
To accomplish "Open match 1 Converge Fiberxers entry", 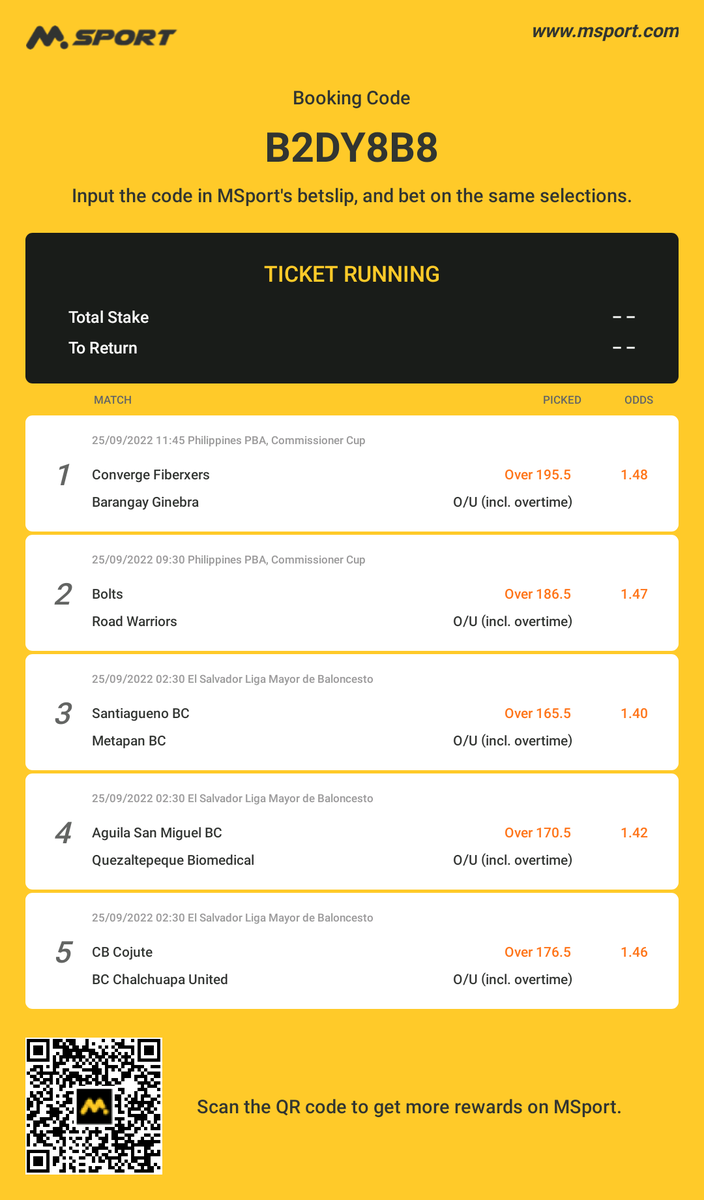I will click(x=352, y=474).
